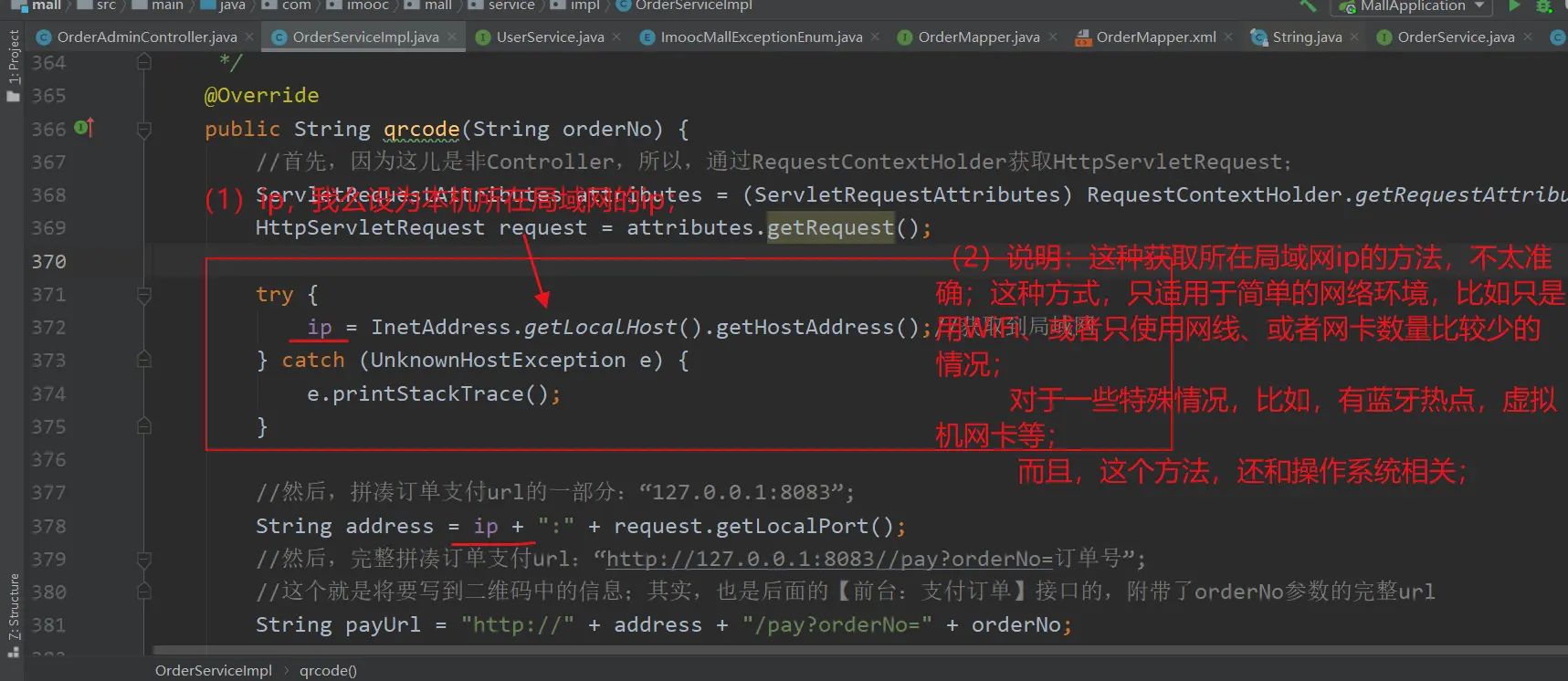Click qrcode() in the bottom breadcrumb
Screen dimensions: 1568x681
click(328, 671)
